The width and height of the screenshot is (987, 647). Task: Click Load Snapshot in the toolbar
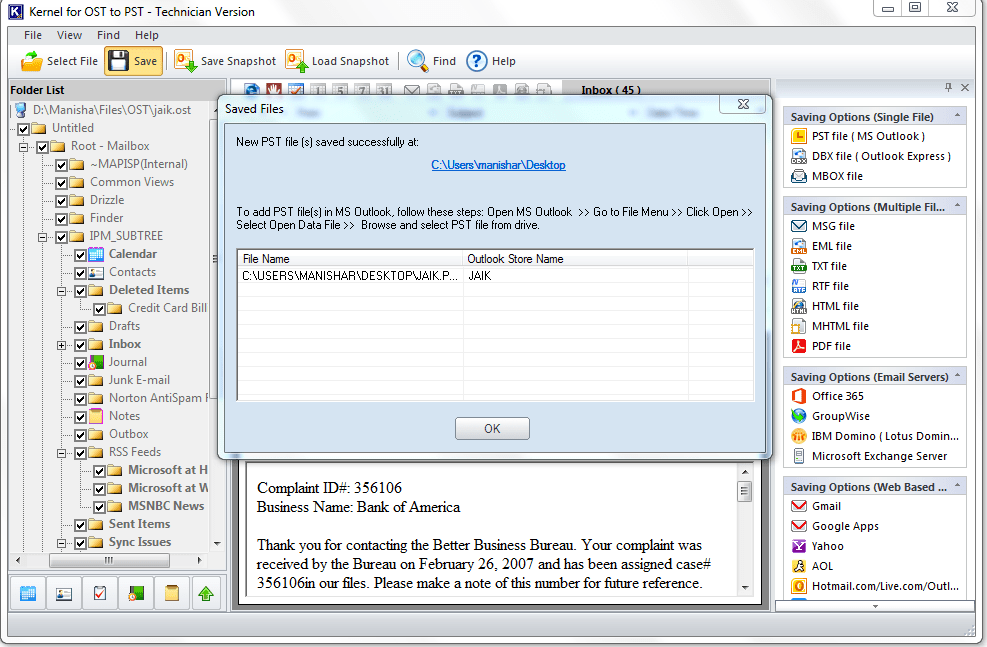(337, 61)
